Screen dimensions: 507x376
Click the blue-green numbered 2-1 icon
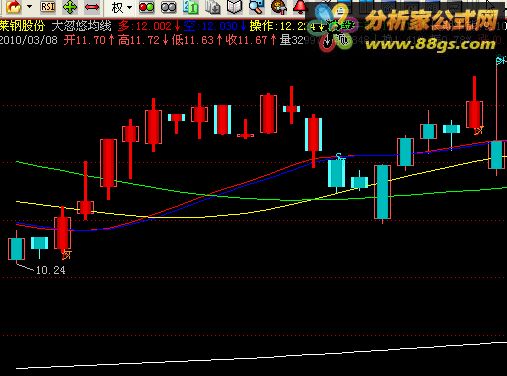[191, 7]
